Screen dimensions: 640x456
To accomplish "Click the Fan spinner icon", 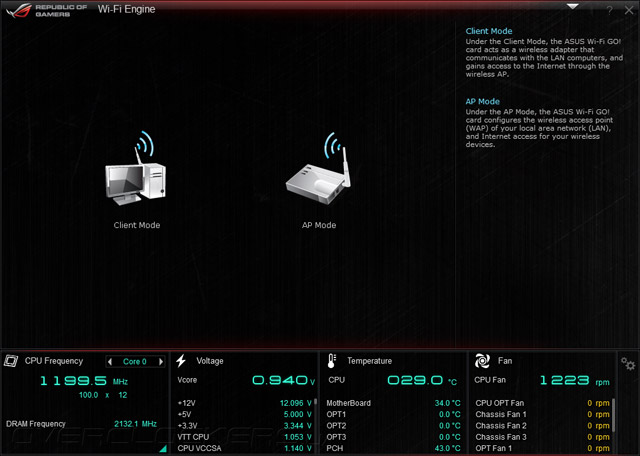I will coord(482,361).
